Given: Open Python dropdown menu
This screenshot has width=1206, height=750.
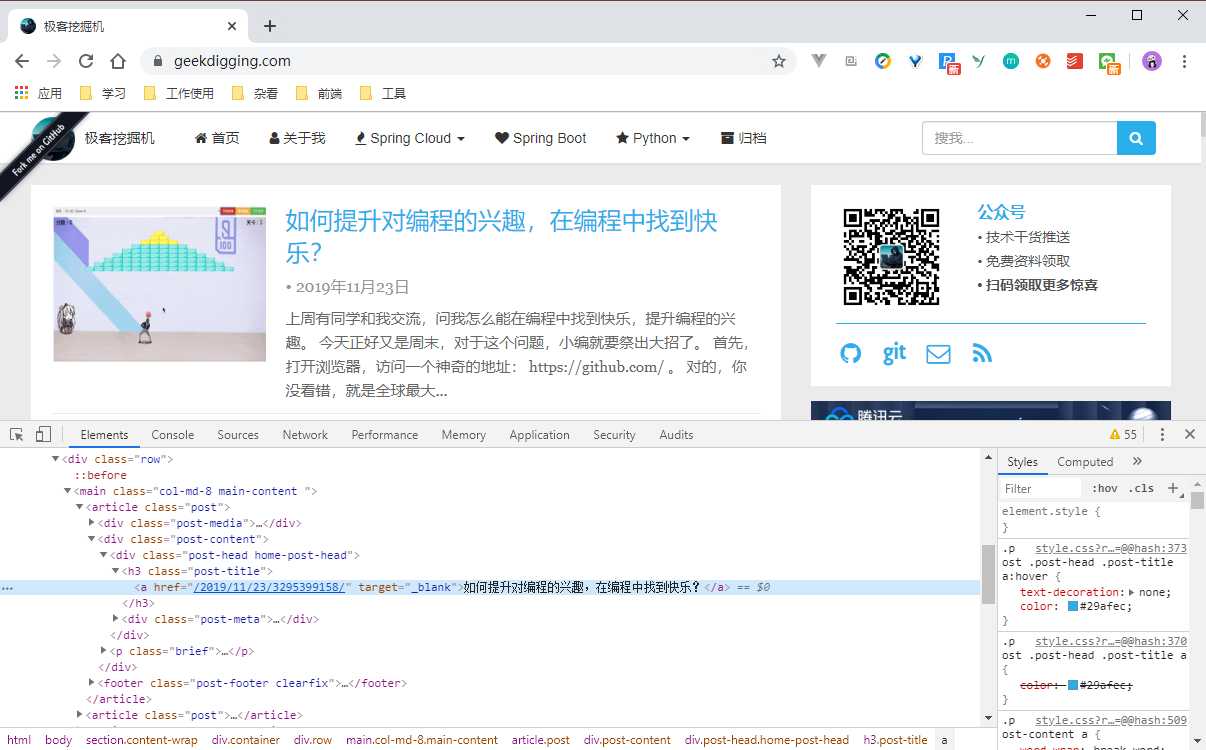Looking at the screenshot, I should pos(653,138).
